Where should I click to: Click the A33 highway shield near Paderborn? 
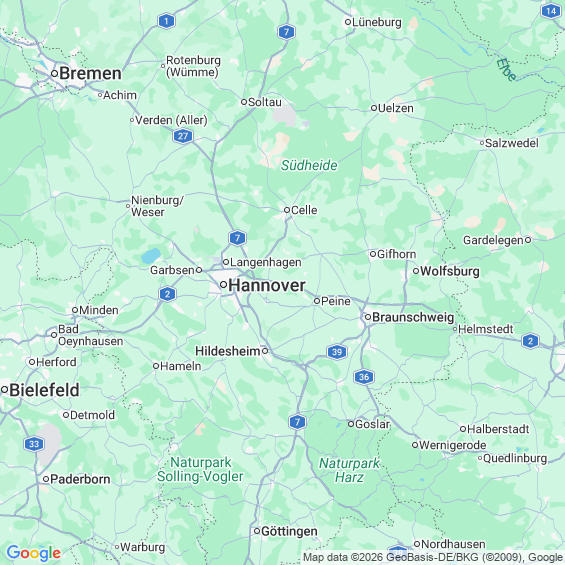(x=34, y=444)
